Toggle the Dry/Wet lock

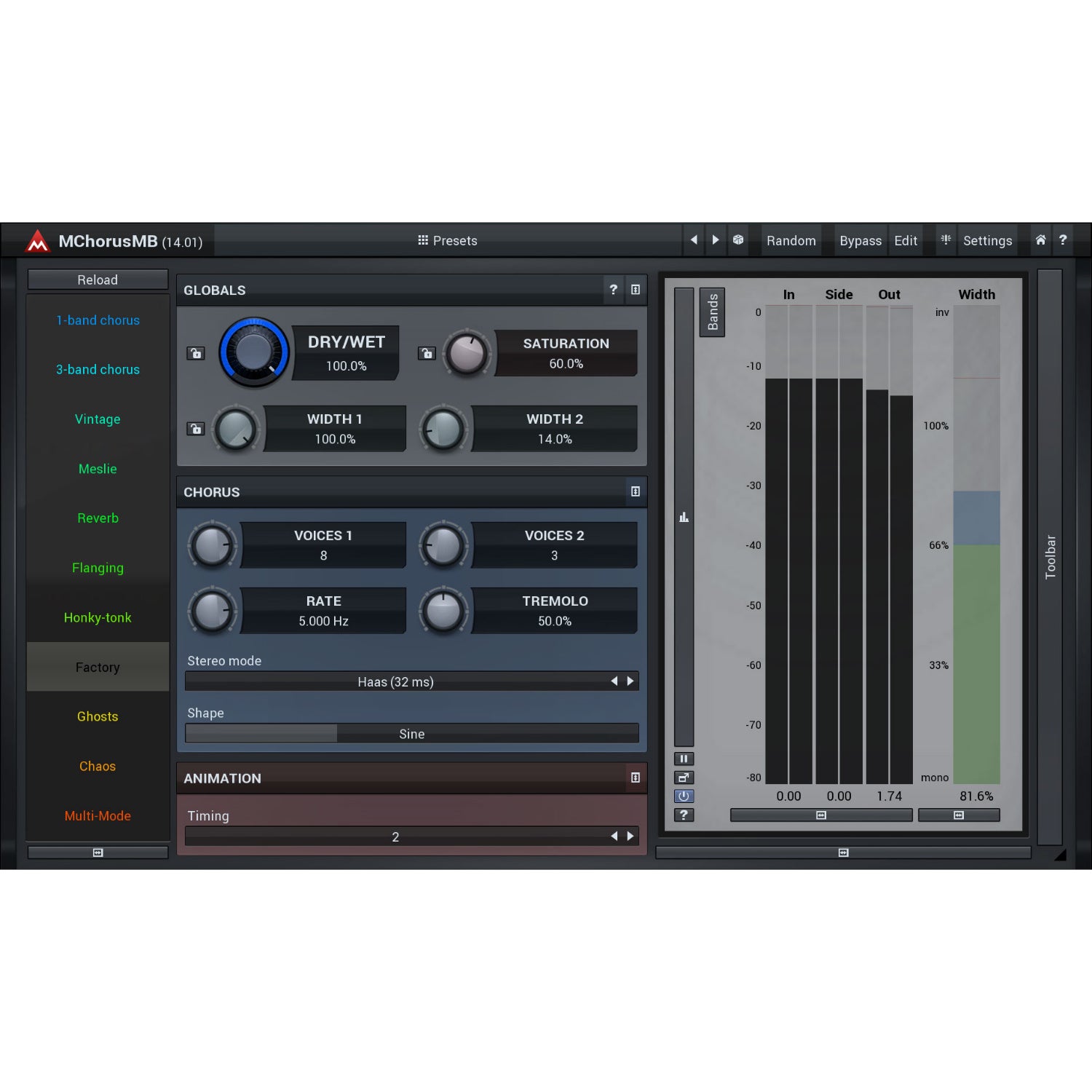coord(196,353)
